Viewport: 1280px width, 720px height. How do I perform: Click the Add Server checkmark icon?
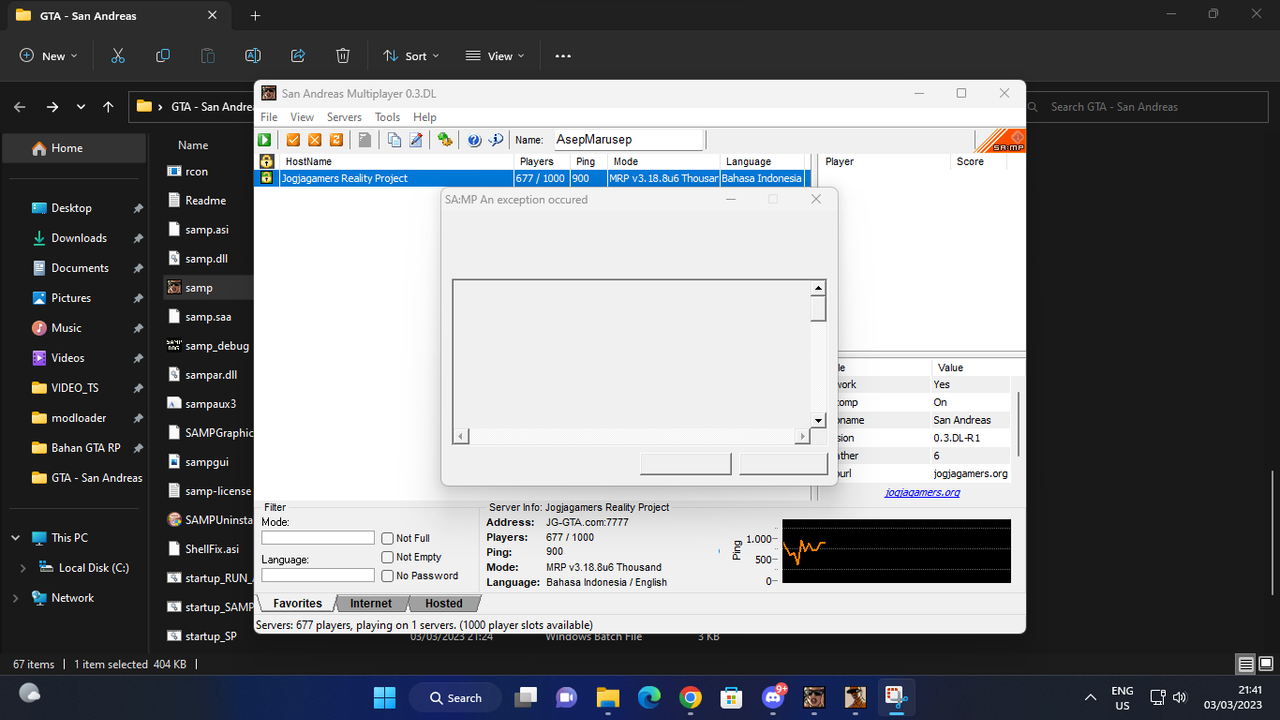click(293, 140)
